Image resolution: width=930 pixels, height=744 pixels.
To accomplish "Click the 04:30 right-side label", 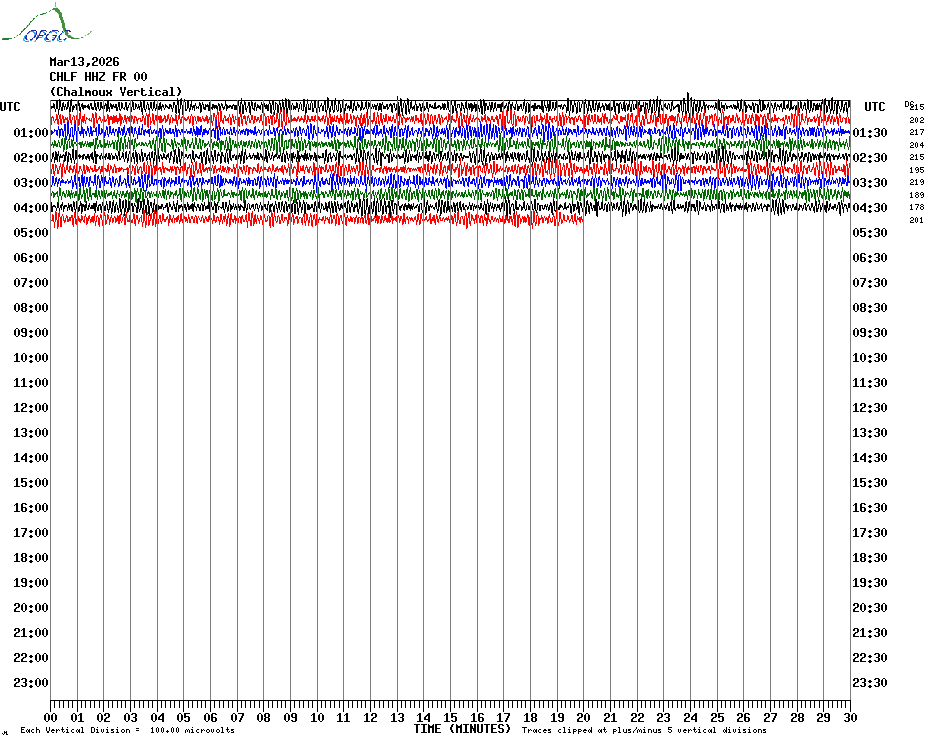I will coord(870,208).
